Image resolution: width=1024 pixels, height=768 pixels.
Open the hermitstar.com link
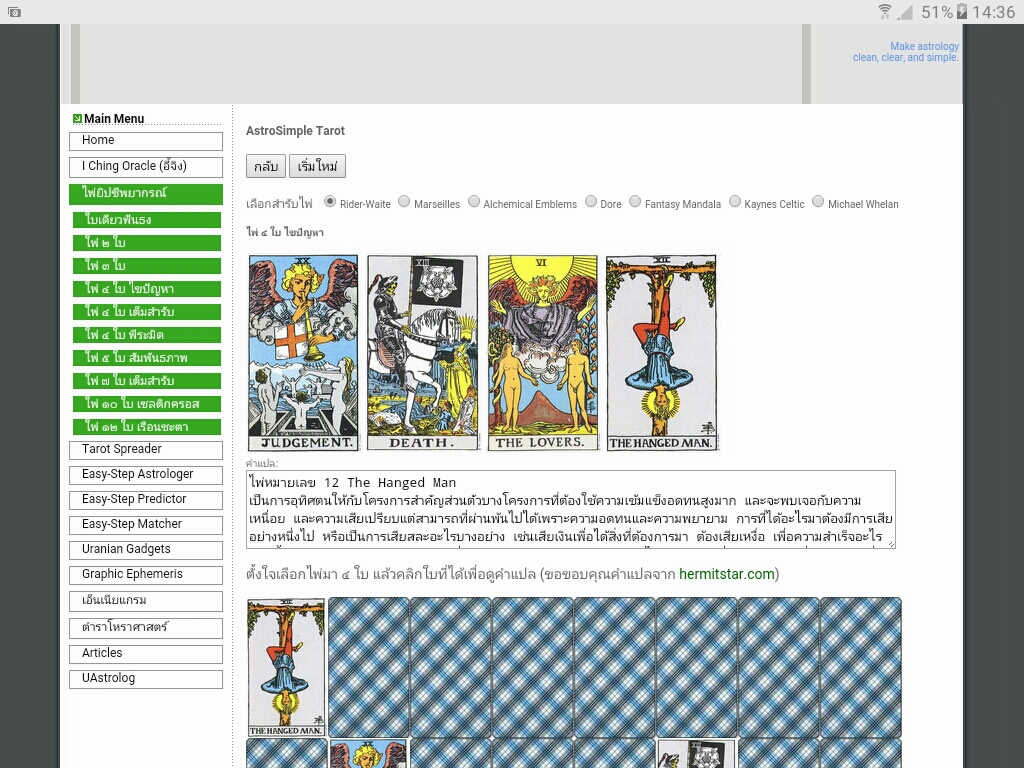(726, 574)
